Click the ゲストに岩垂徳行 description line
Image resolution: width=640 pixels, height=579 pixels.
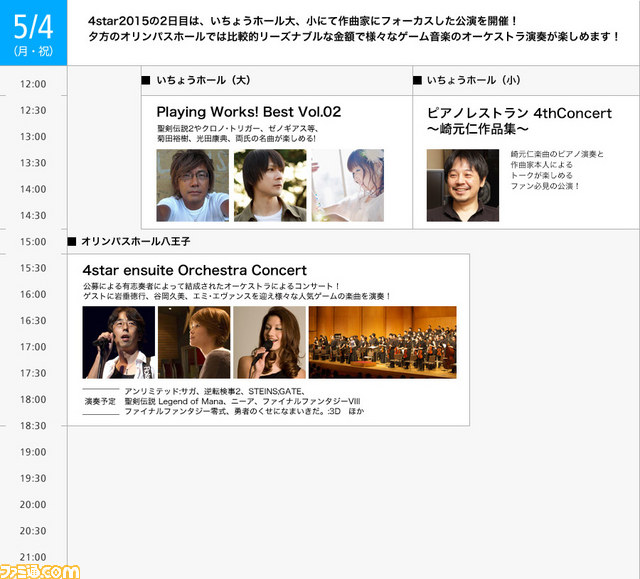coord(237,296)
